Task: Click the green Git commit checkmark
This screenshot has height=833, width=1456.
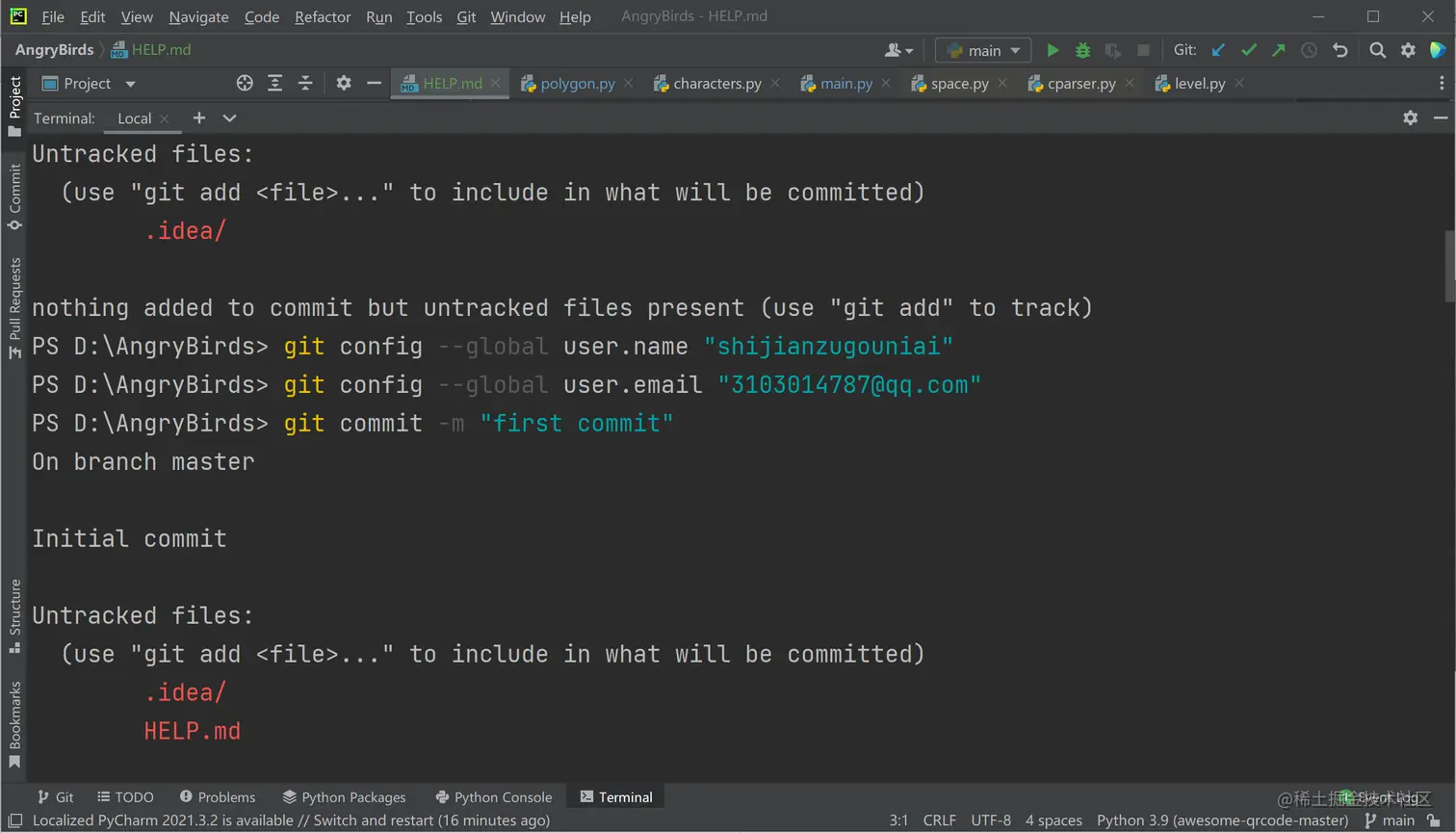Action: point(1249,50)
